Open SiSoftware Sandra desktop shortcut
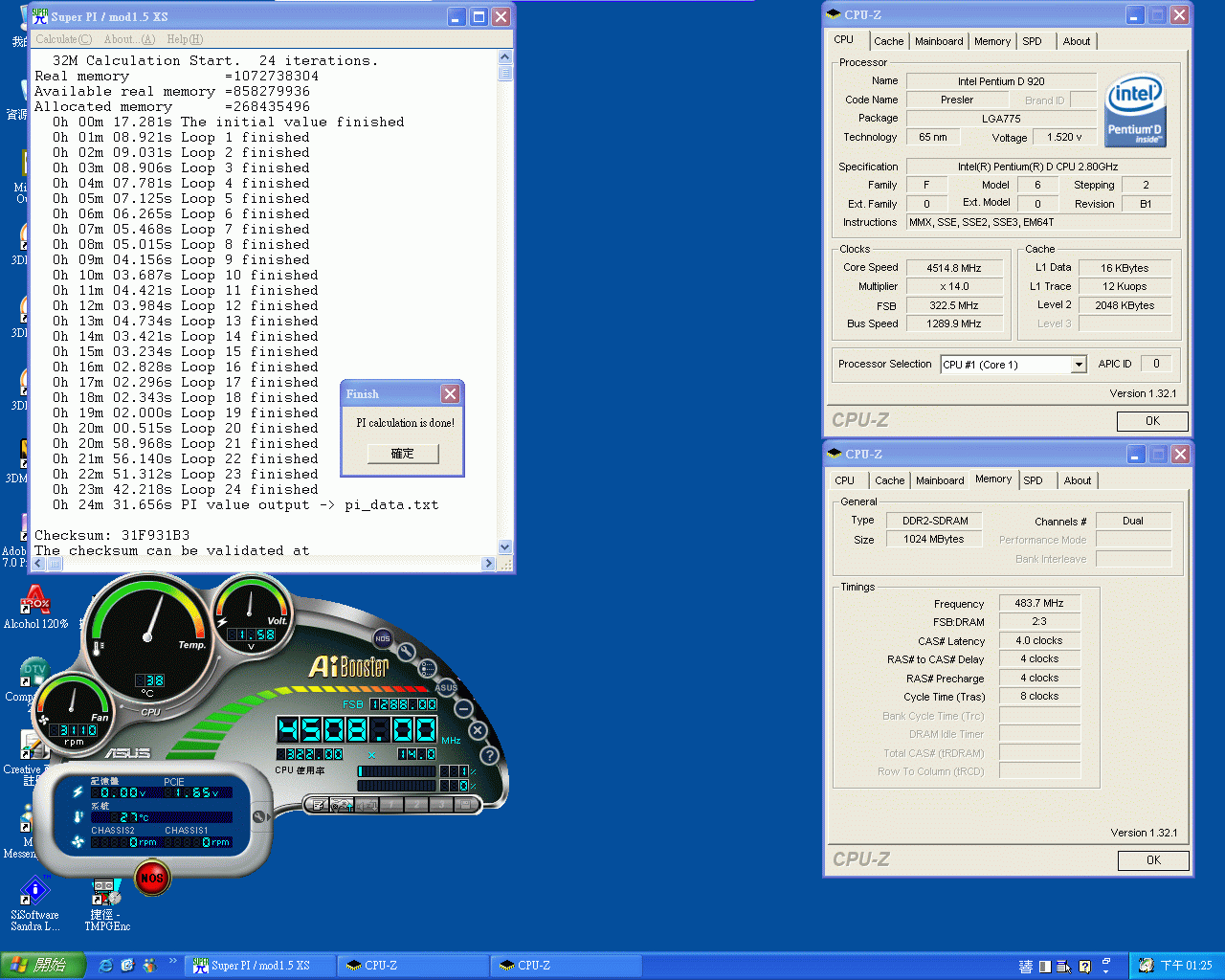The width and height of the screenshot is (1225, 980). click(x=35, y=903)
